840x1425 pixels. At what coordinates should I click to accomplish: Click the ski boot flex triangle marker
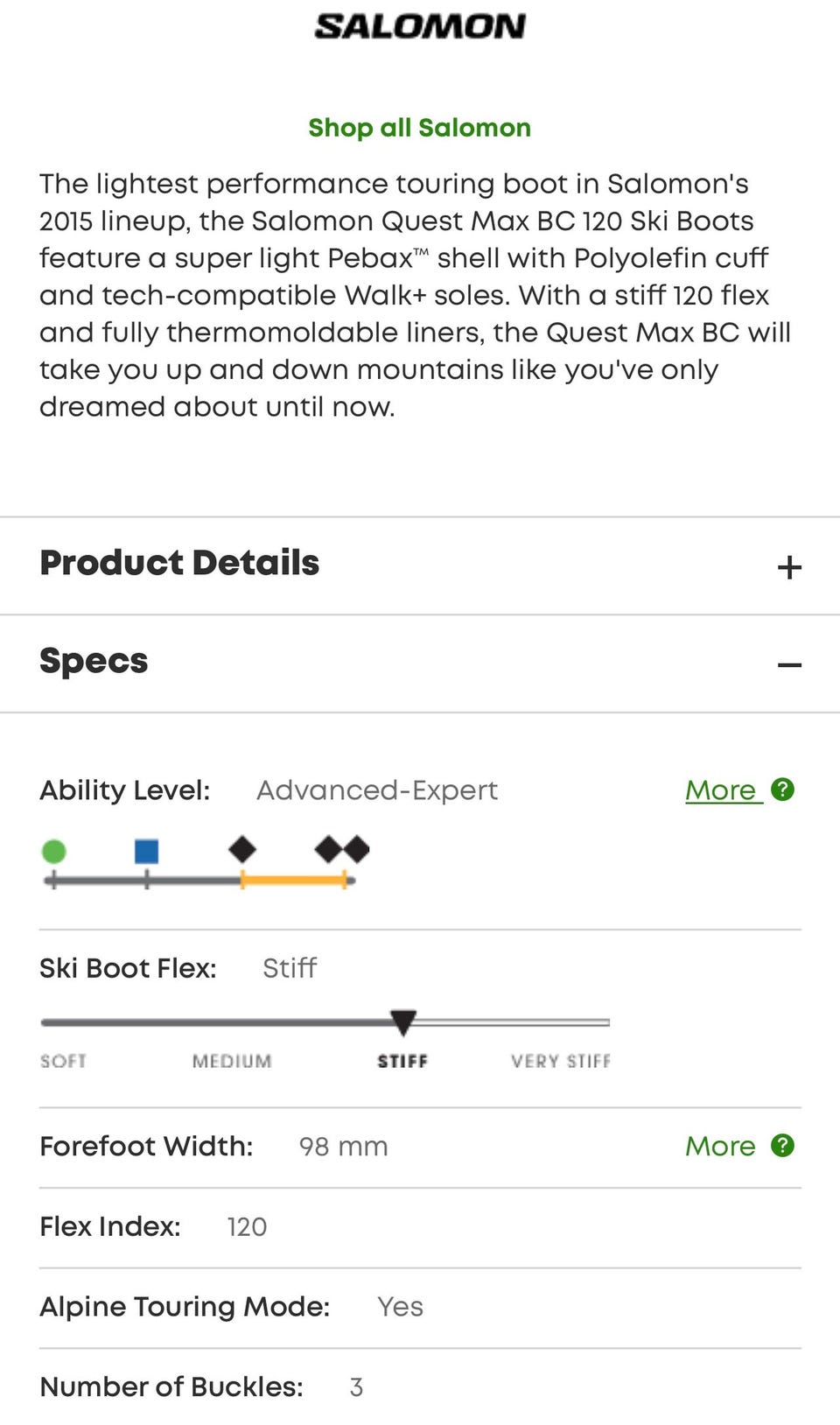click(402, 1021)
